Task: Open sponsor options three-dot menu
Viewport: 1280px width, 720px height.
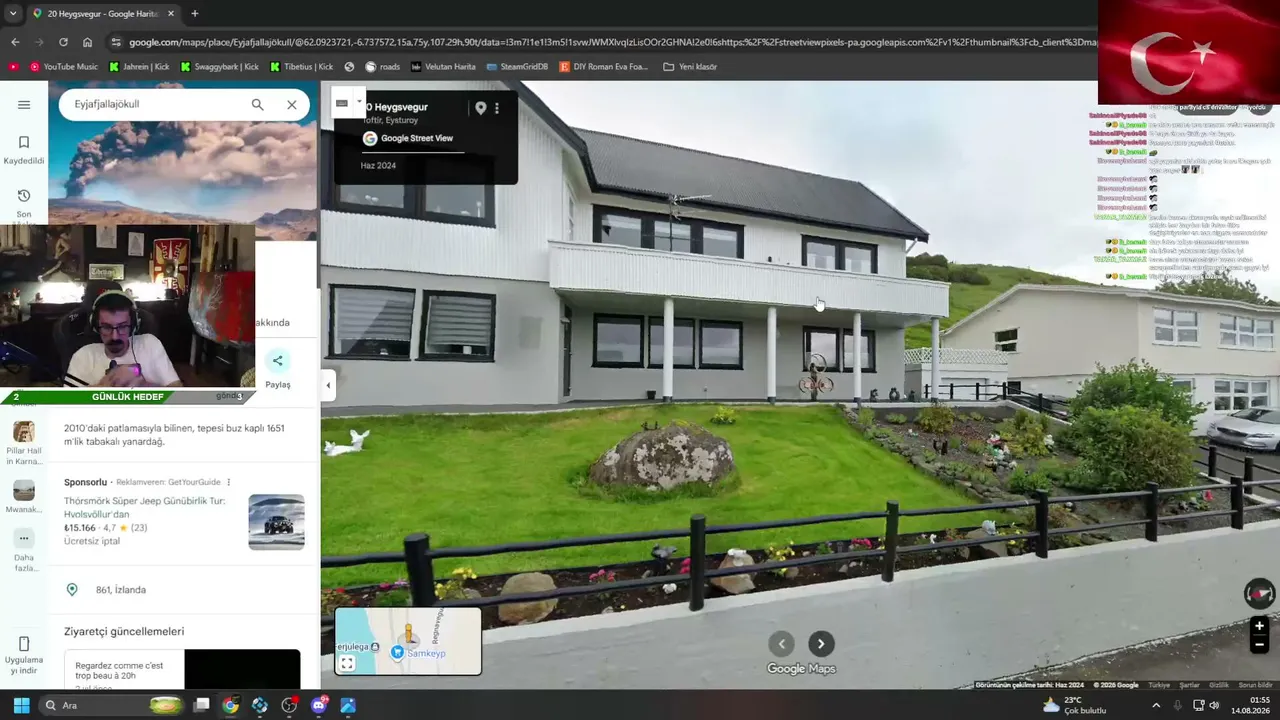Action: tap(229, 482)
